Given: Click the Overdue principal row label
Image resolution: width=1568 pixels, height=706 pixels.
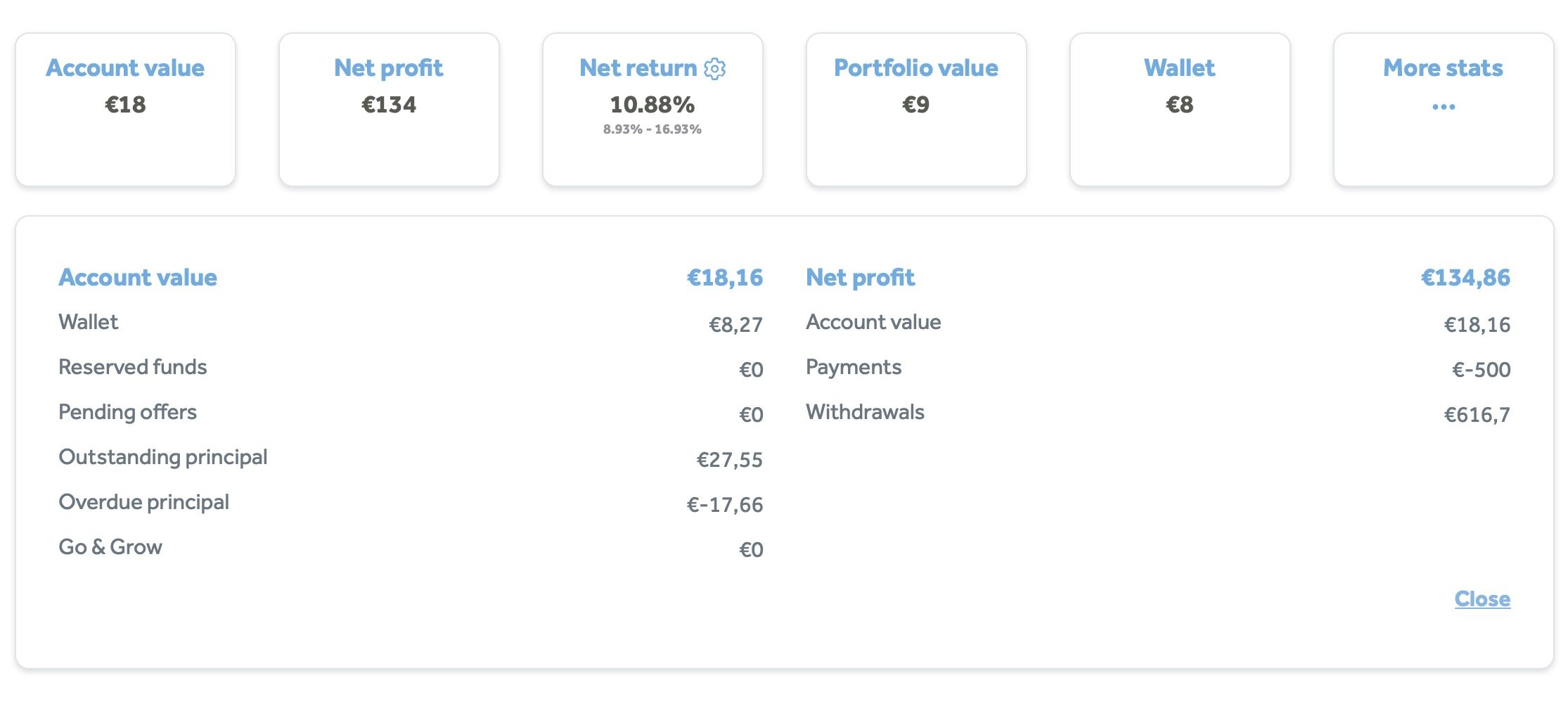Looking at the screenshot, I should [x=144, y=502].
